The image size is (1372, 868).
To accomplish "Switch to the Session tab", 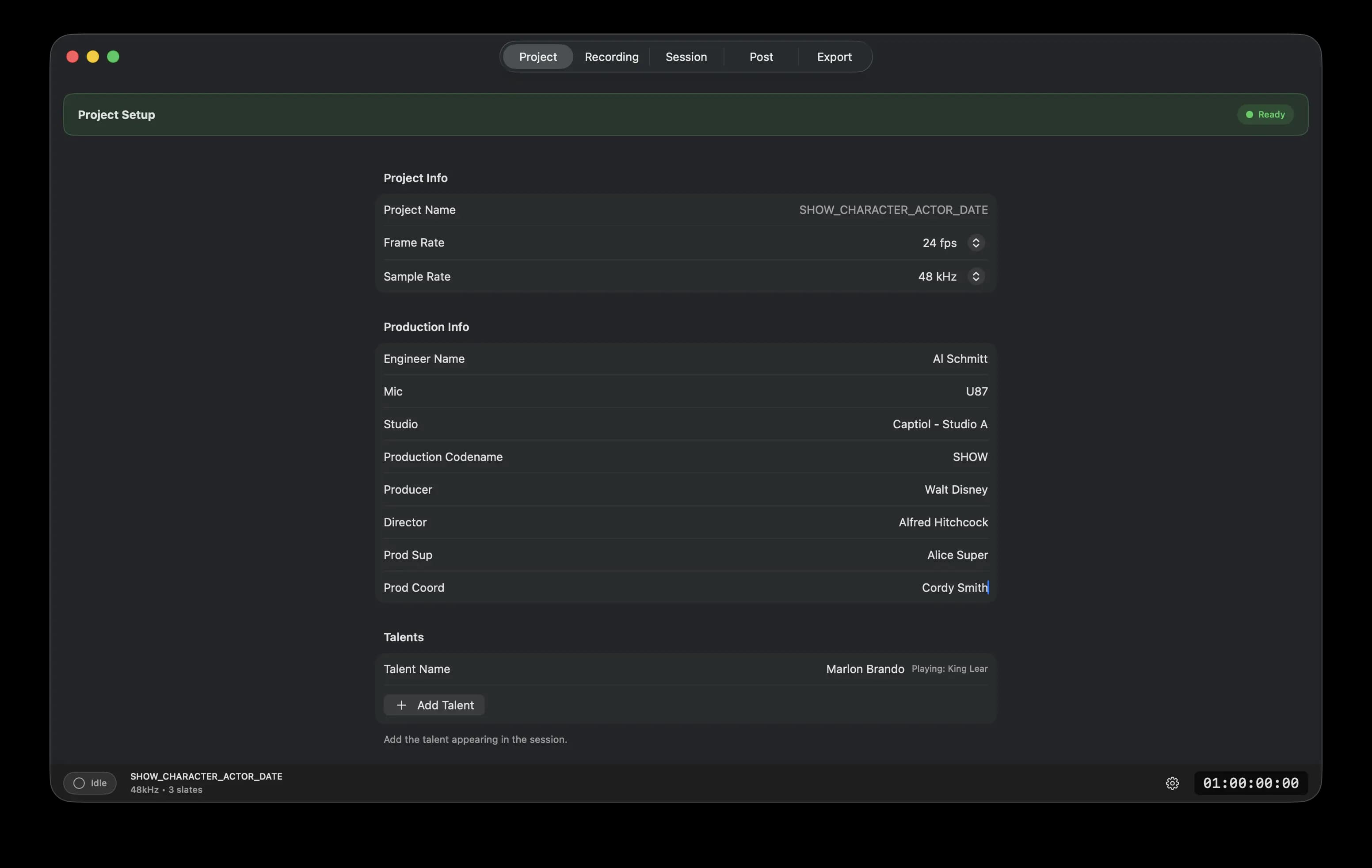I will click(686, 57).
